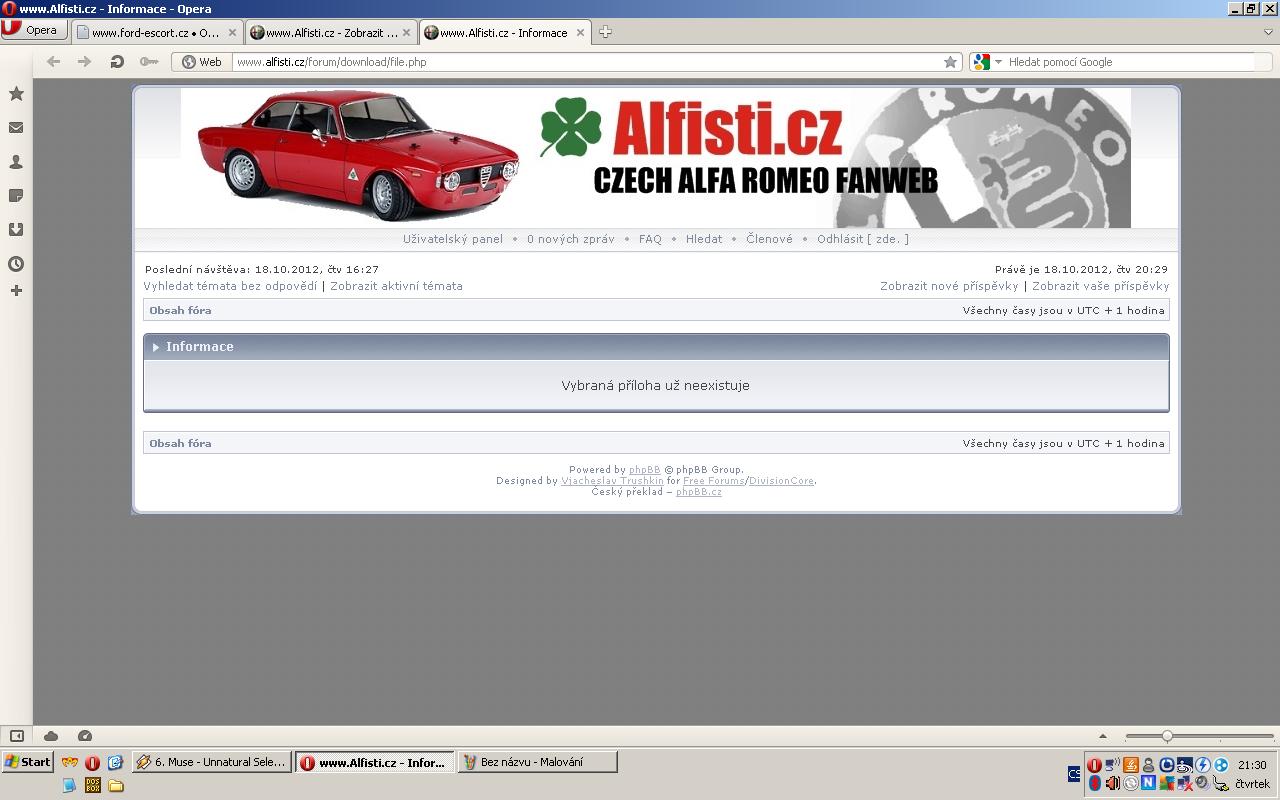Image resolution: width=1280 pixels, height=800 pixels.
Task: Open the Bookmarks star panel in sidebar
Action: (16, 94)
